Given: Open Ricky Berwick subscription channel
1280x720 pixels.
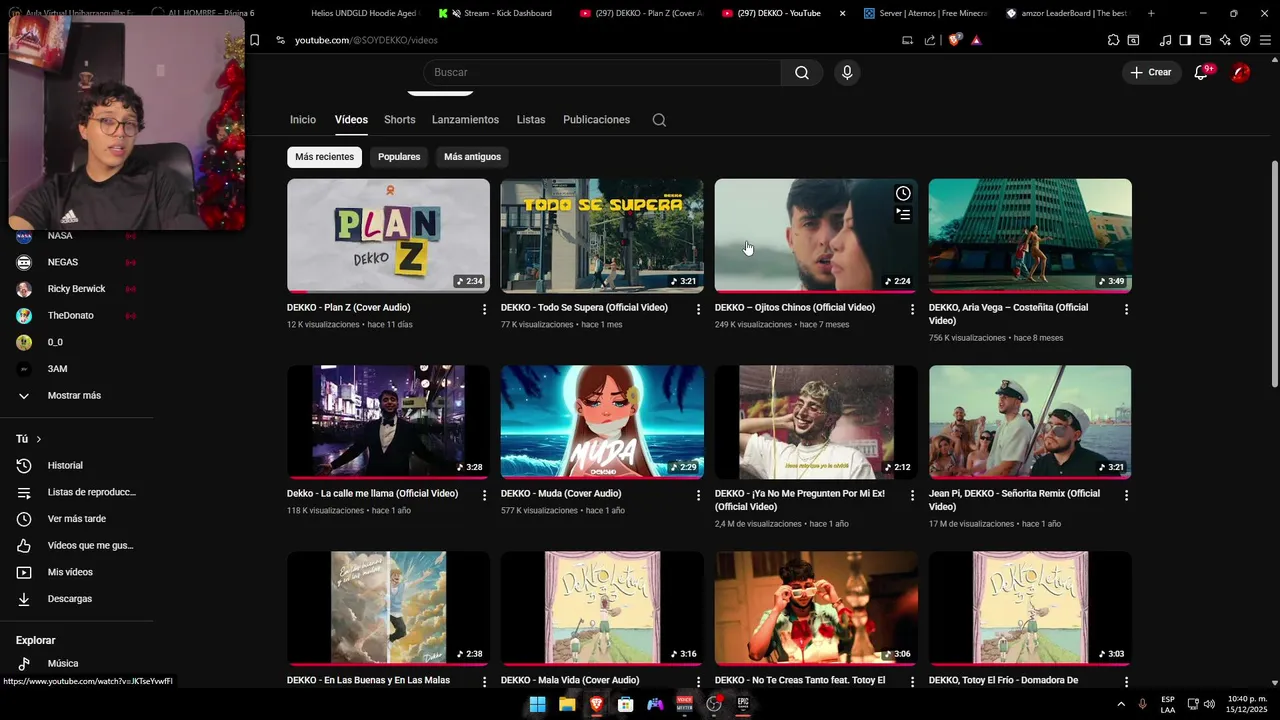Looking at the screenshot, I should (x=77, y=289).
